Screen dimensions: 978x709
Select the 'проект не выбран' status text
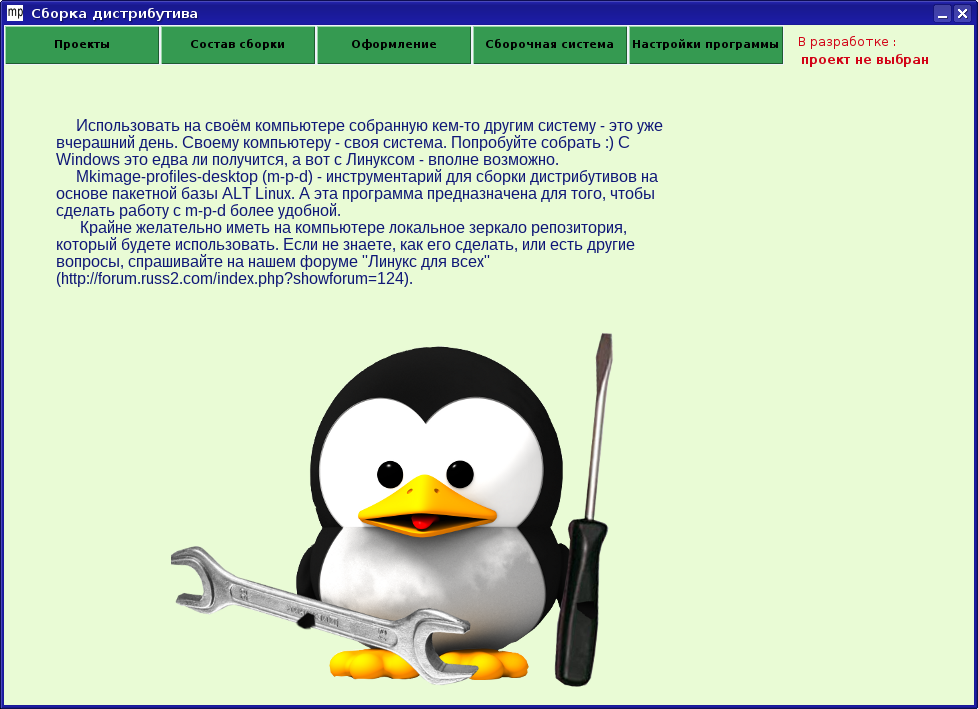coord(865,60)
